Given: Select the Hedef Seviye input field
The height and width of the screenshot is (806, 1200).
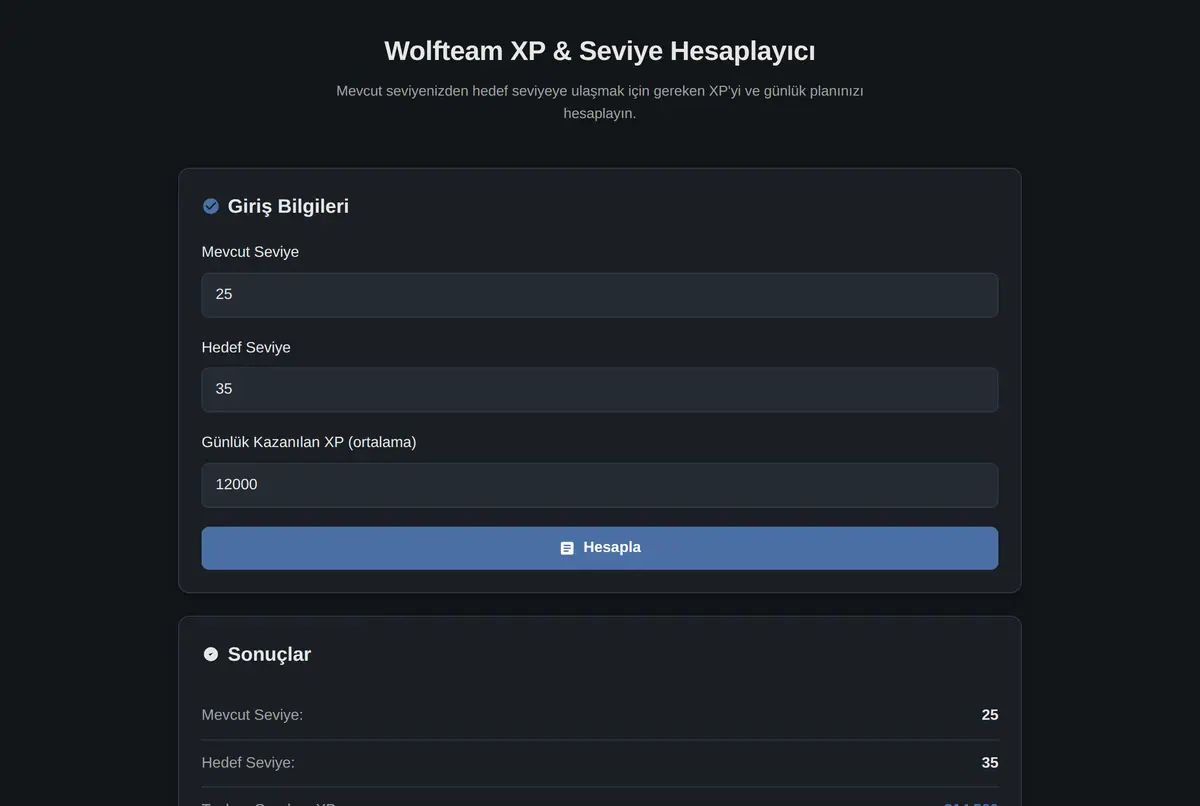Looking at the screenshot, I should pyautogui.click(x=600, y=389).
